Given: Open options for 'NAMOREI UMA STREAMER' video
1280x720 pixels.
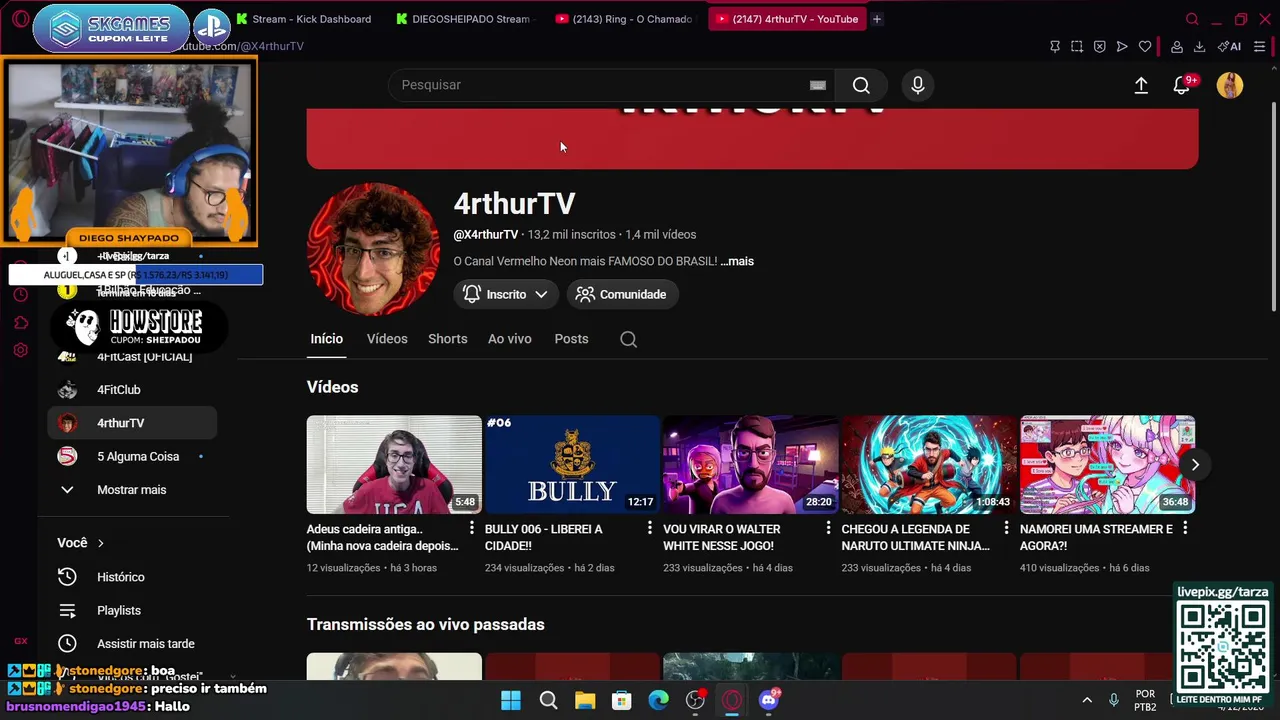Looking at the screenshot, I should click(1186, 528).
